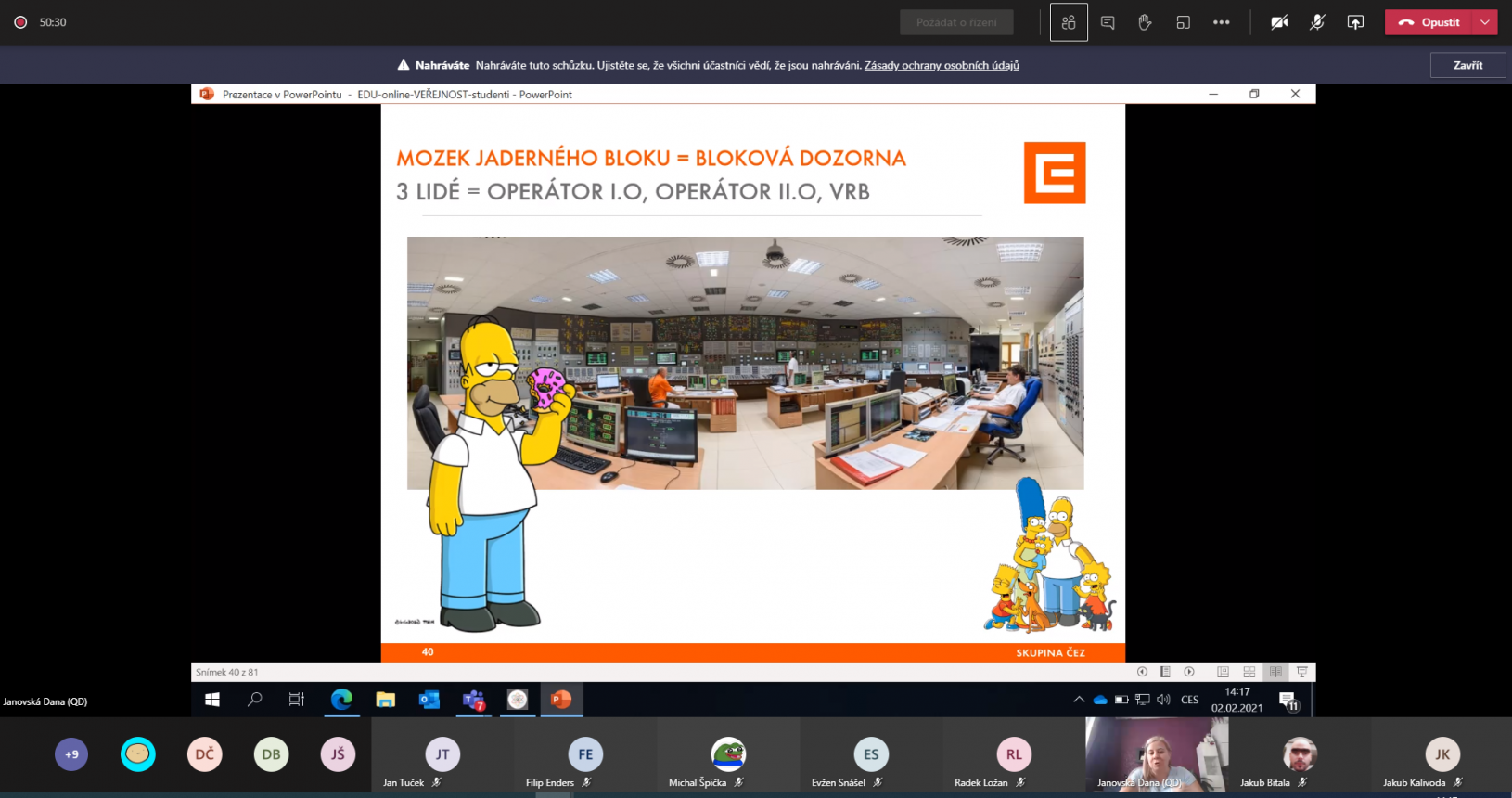Launch Microsoft Edge from taskbar
Viewport: 1512px width, 798px height.
click(341, 700)
